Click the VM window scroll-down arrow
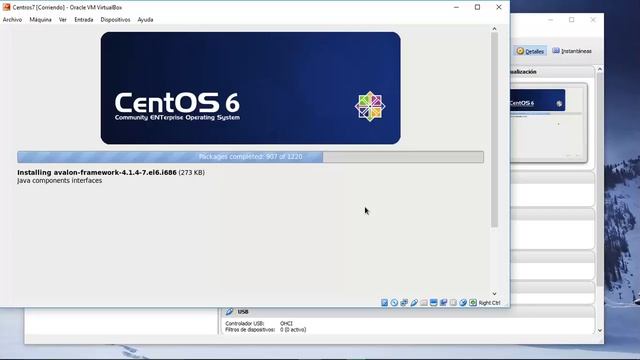The height and width of the screenshot is (360, 640). tap(494, 294)
